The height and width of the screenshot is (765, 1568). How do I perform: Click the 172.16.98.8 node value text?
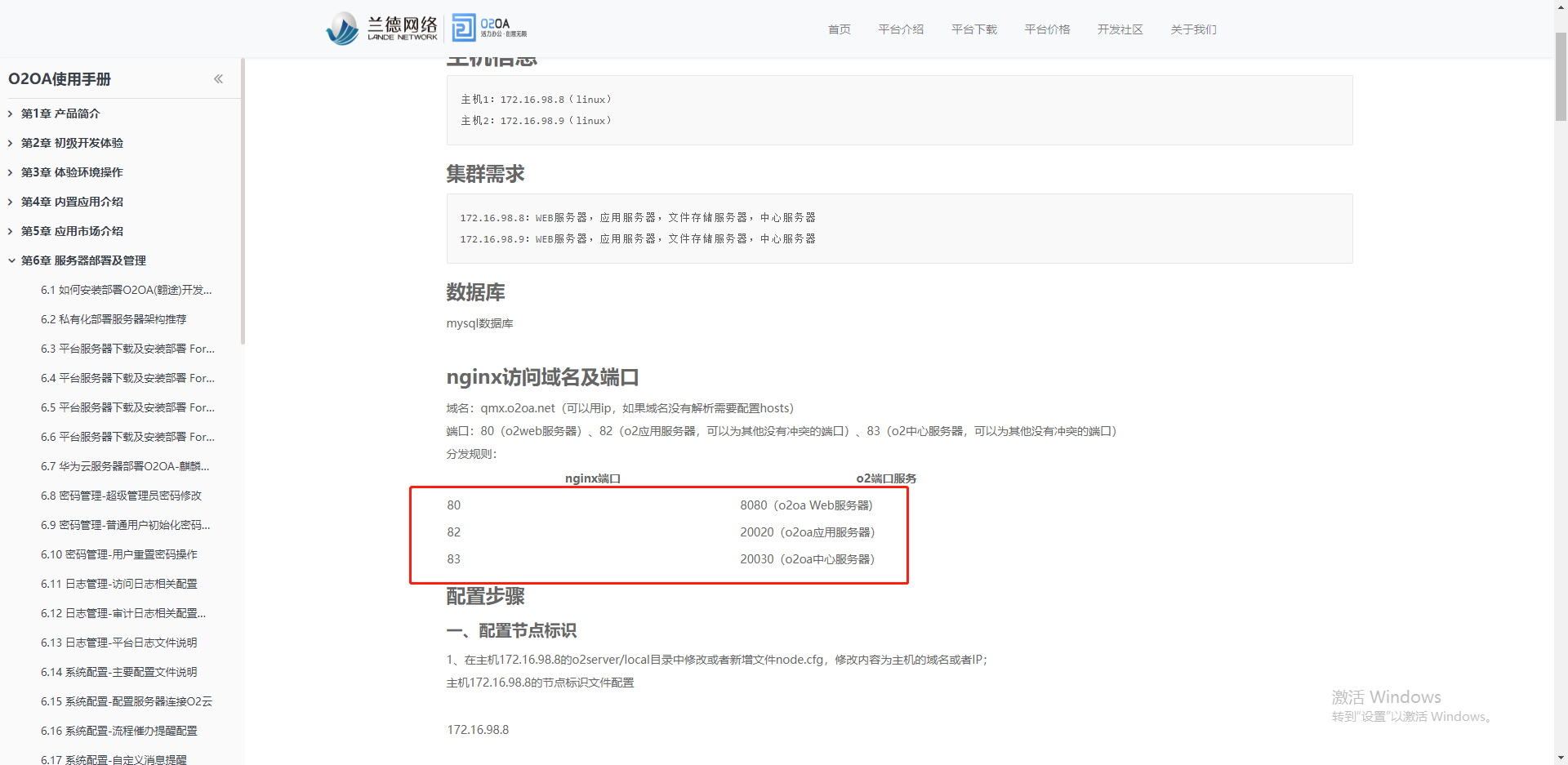[x=478, y=730]
